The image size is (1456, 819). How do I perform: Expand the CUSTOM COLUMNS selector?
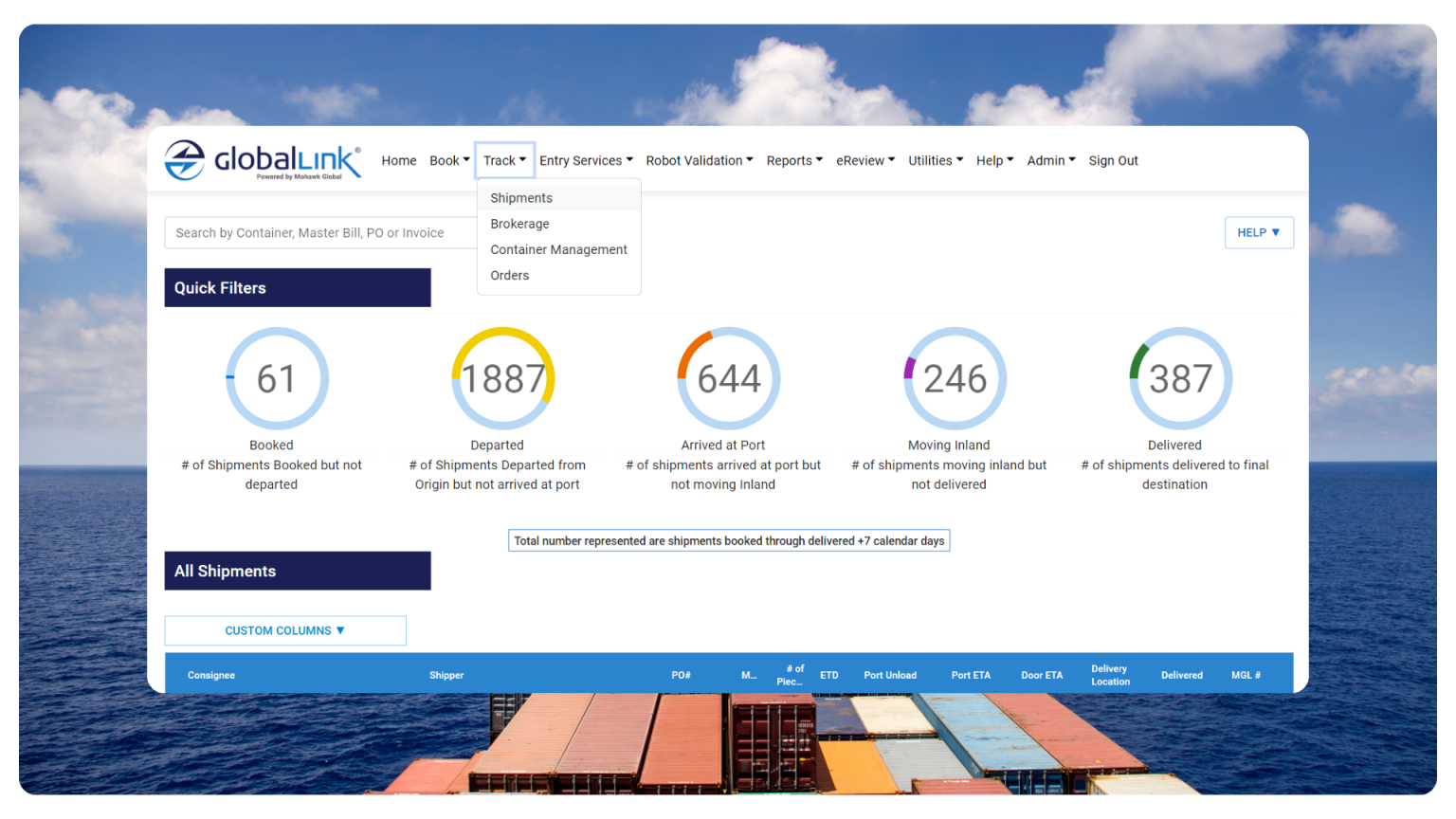click(284, 630)
